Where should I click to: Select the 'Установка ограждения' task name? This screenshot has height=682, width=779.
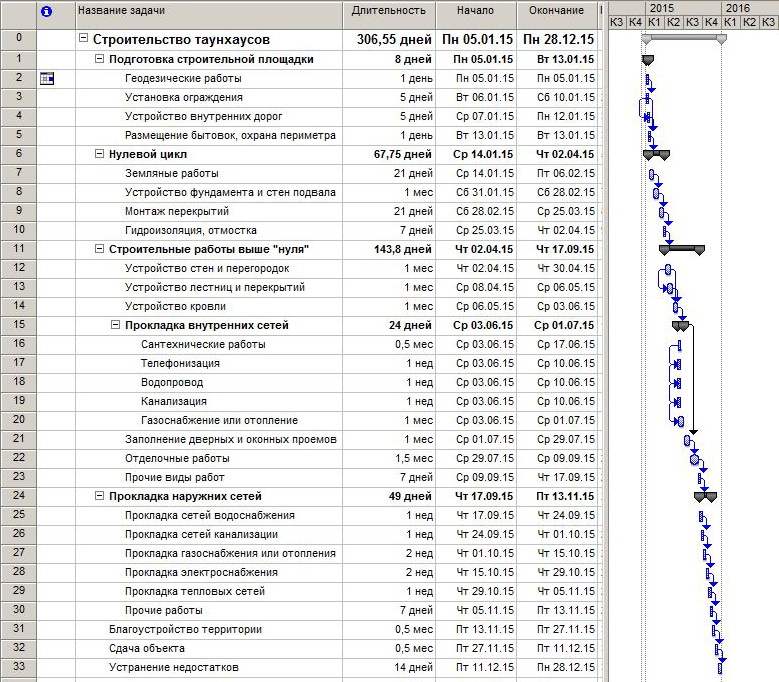[184, 97]
